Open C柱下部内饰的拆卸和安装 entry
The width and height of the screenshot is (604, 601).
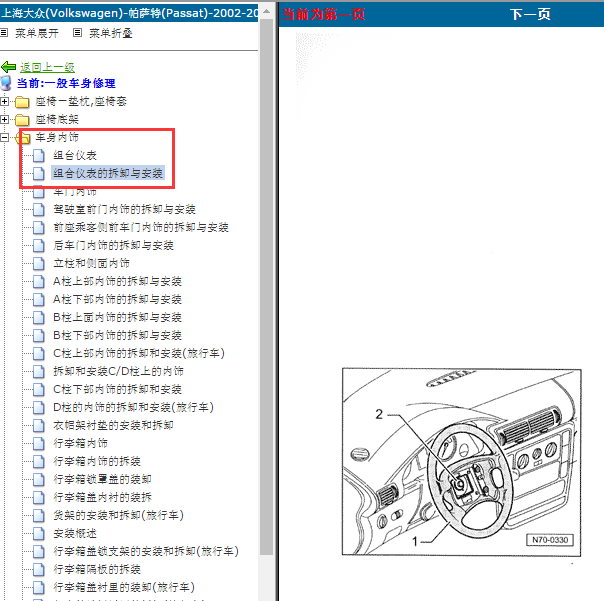117,389
